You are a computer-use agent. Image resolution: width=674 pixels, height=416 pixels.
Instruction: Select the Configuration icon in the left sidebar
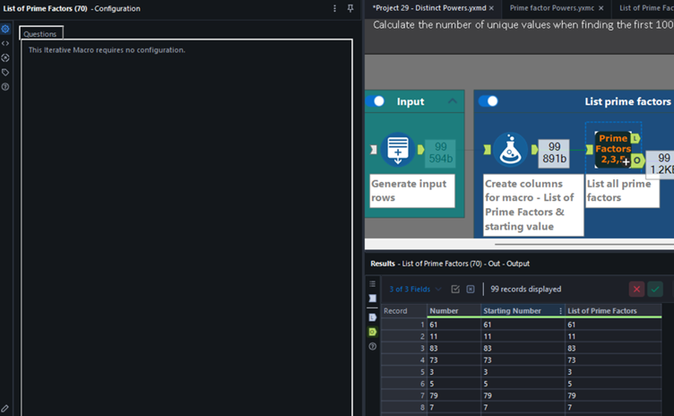pyautogui.click(x=5, y=29)
